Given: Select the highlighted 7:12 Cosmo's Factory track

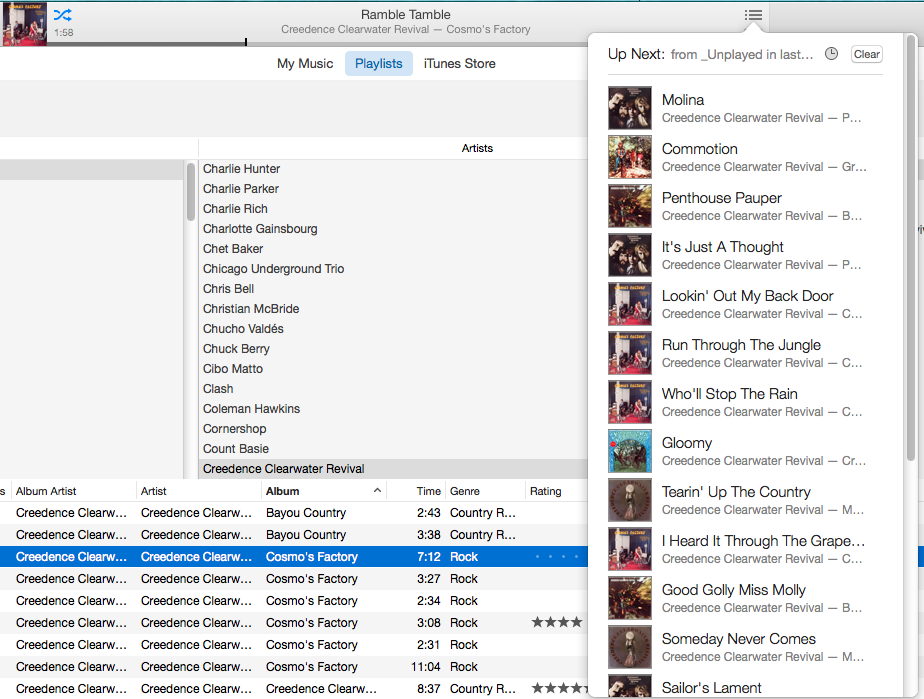Looking at the screenshot, I should [x=294, y=556].
